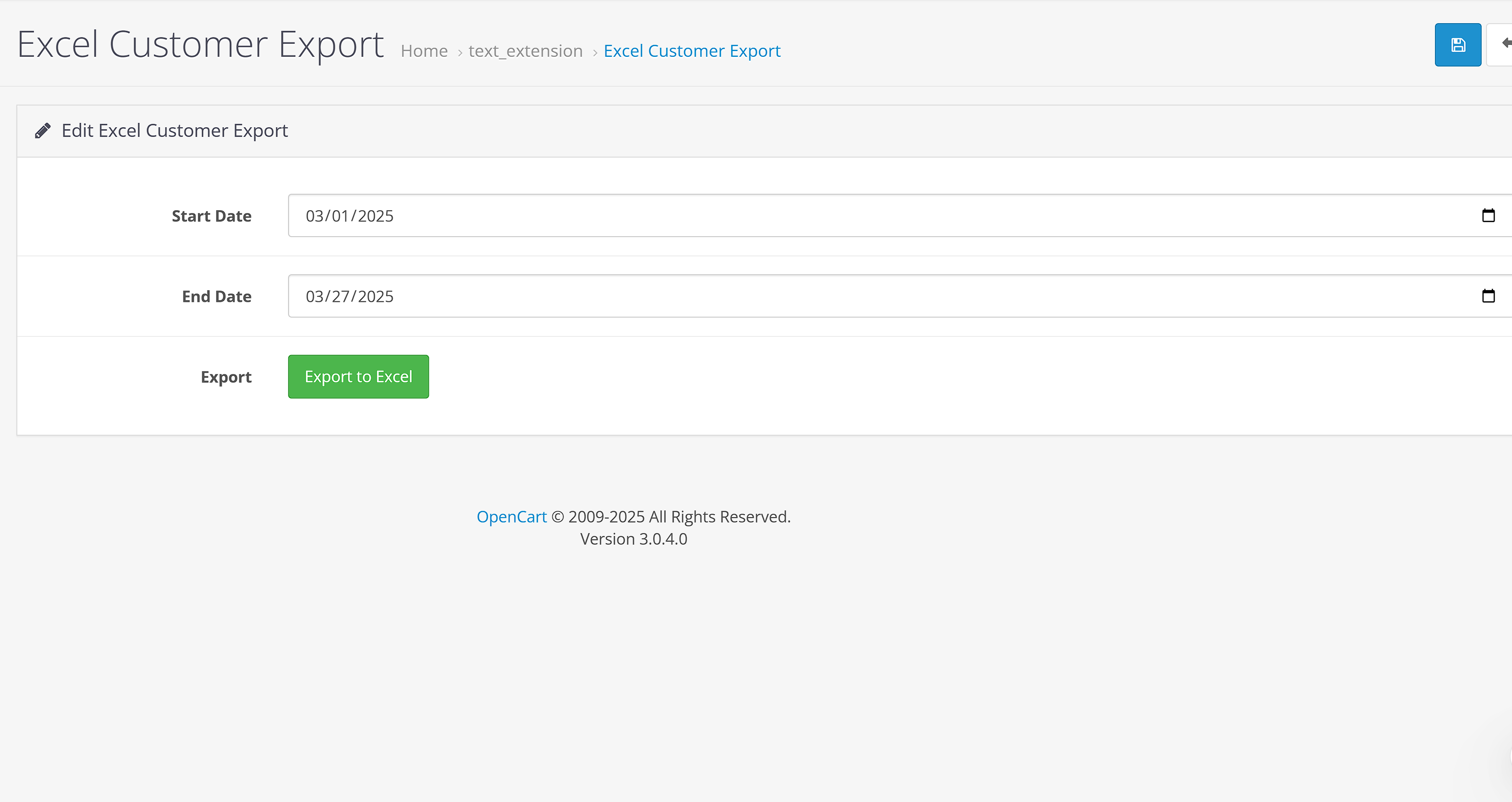Click the pencil icon in panel heading

point(42,130)
